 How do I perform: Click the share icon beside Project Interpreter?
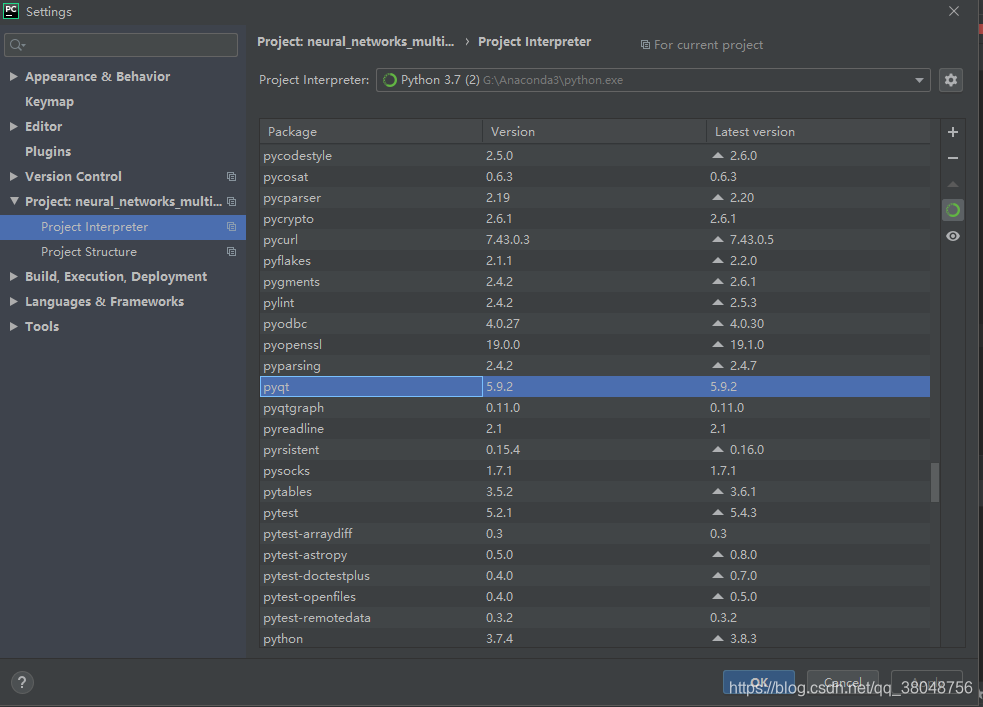pyautogui.click(x=231, y=227)
